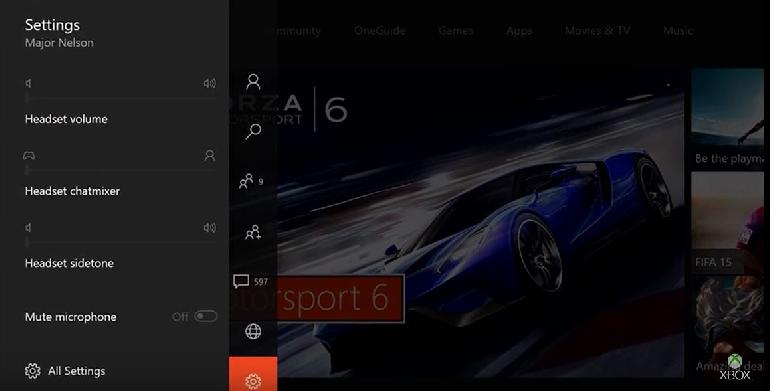Image resolution: width=770 pixels, height=391 pixels.
Task: Adjust the Headset volume slider
Action: (x=121, y=98)
